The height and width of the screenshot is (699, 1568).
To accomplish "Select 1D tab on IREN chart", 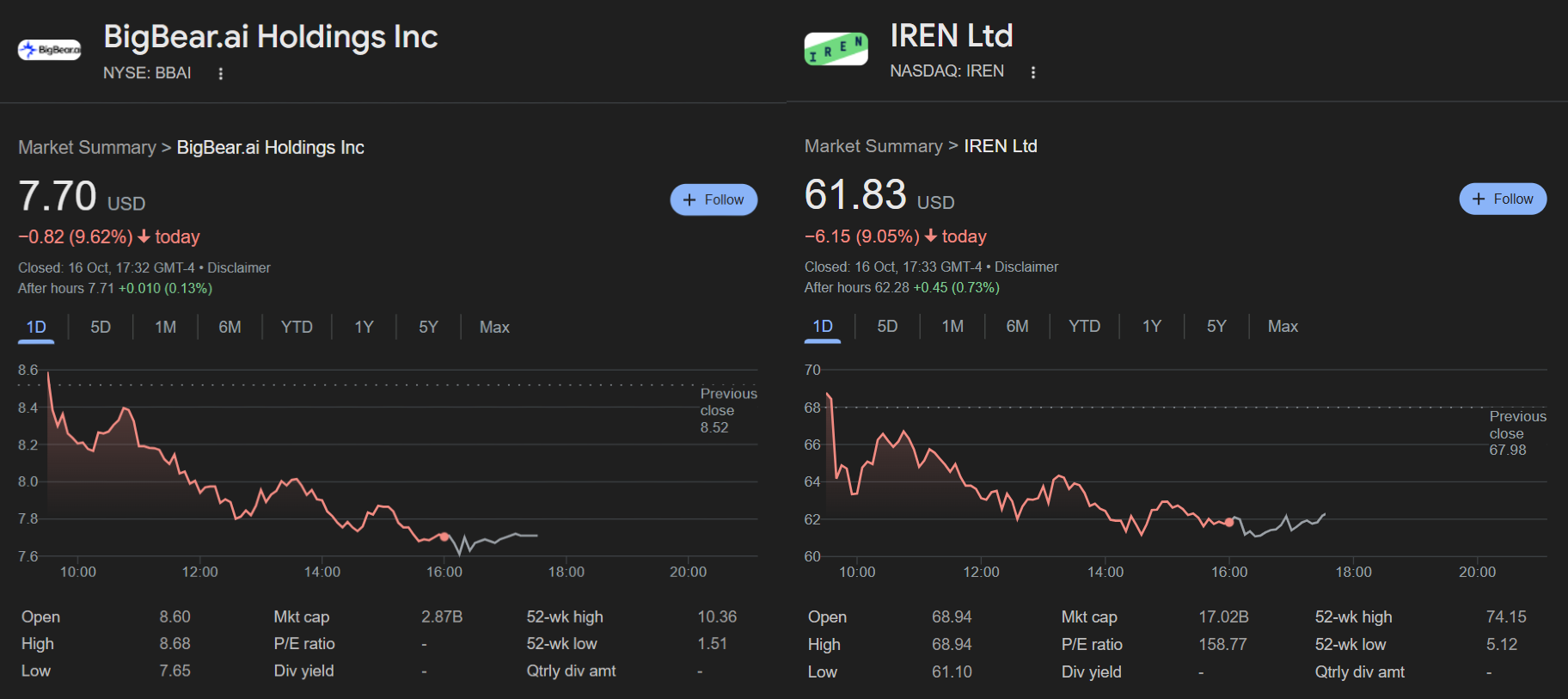I will tap(823, 327).
